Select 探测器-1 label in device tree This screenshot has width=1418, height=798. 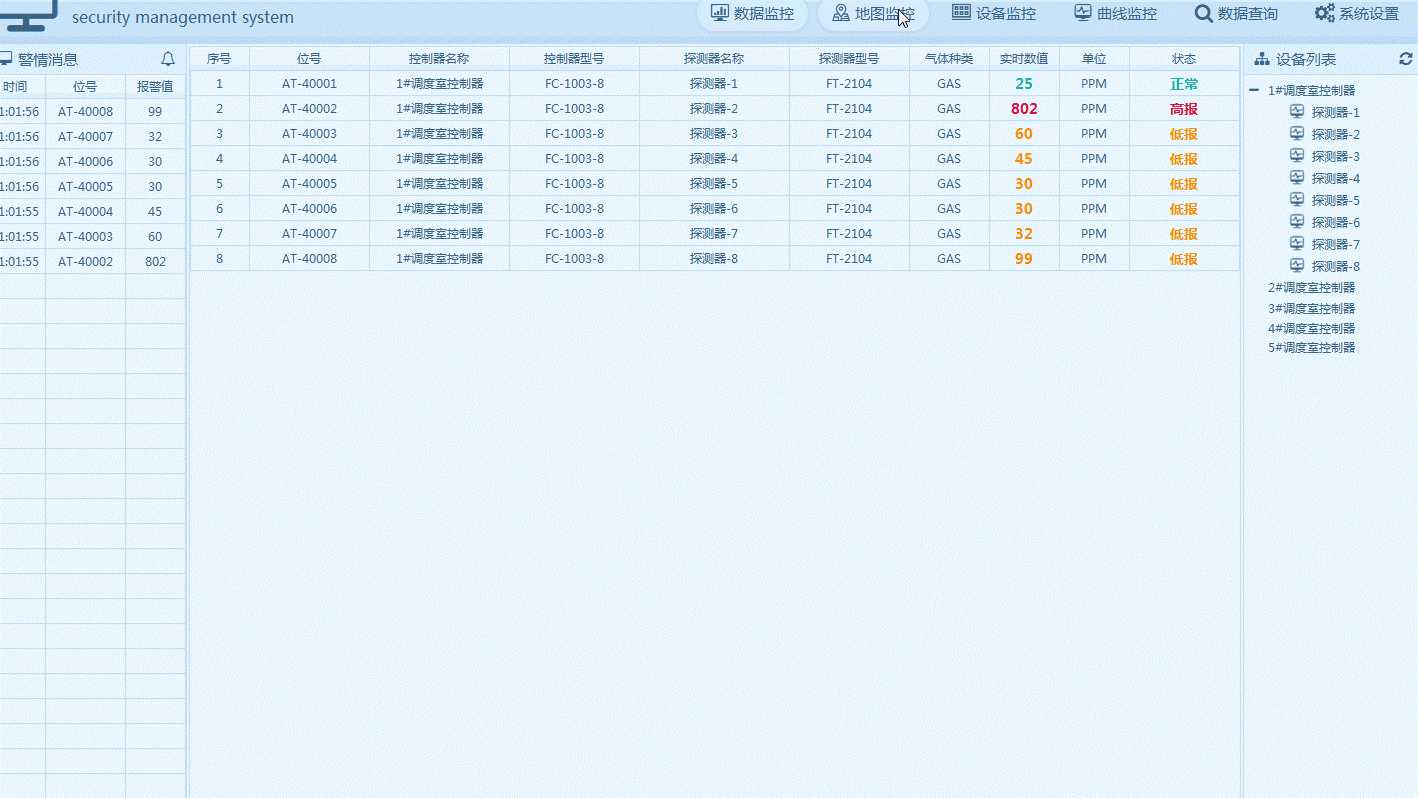click(x=1336, y=113)
